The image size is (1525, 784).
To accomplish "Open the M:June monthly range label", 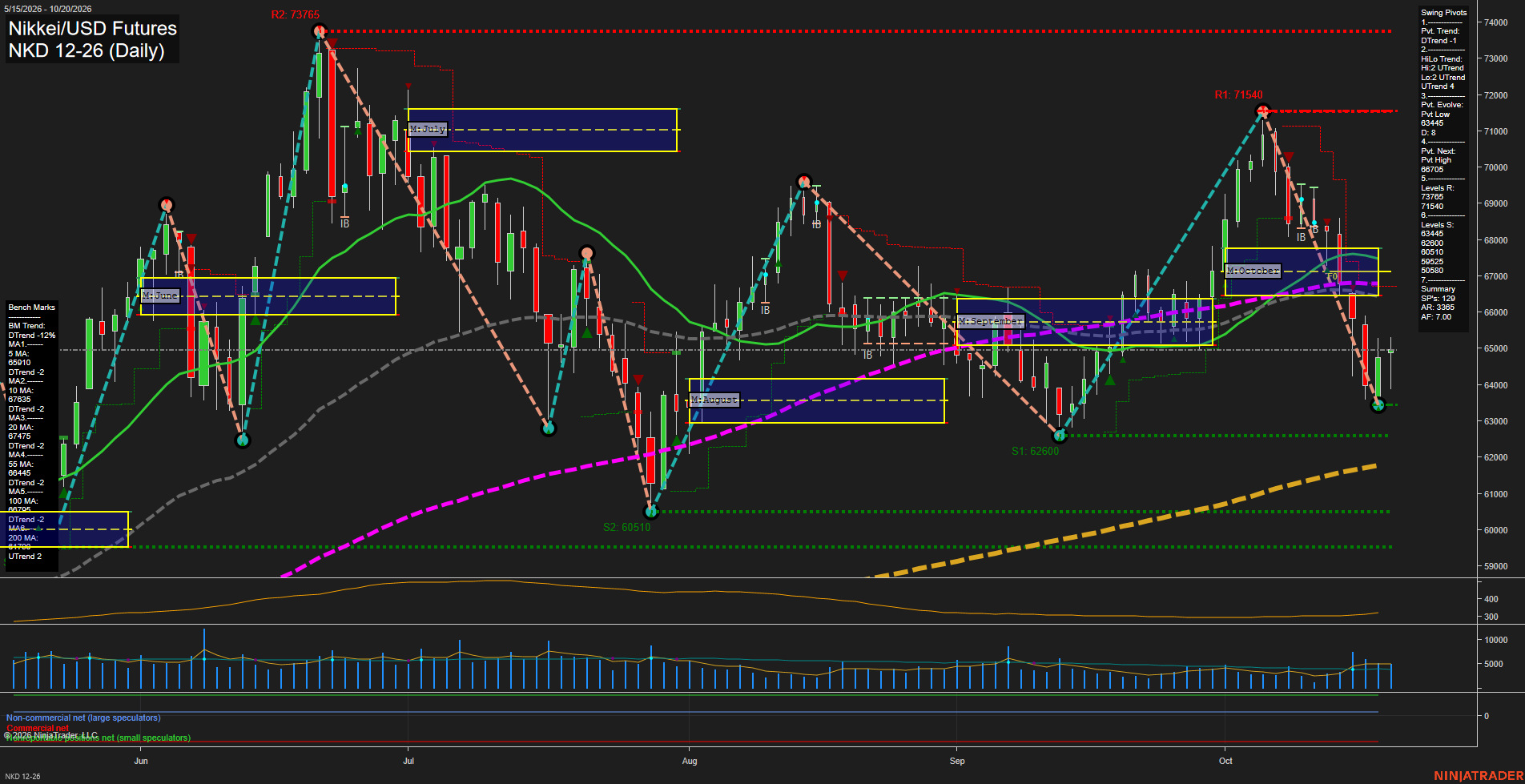I will coord(160,296).
